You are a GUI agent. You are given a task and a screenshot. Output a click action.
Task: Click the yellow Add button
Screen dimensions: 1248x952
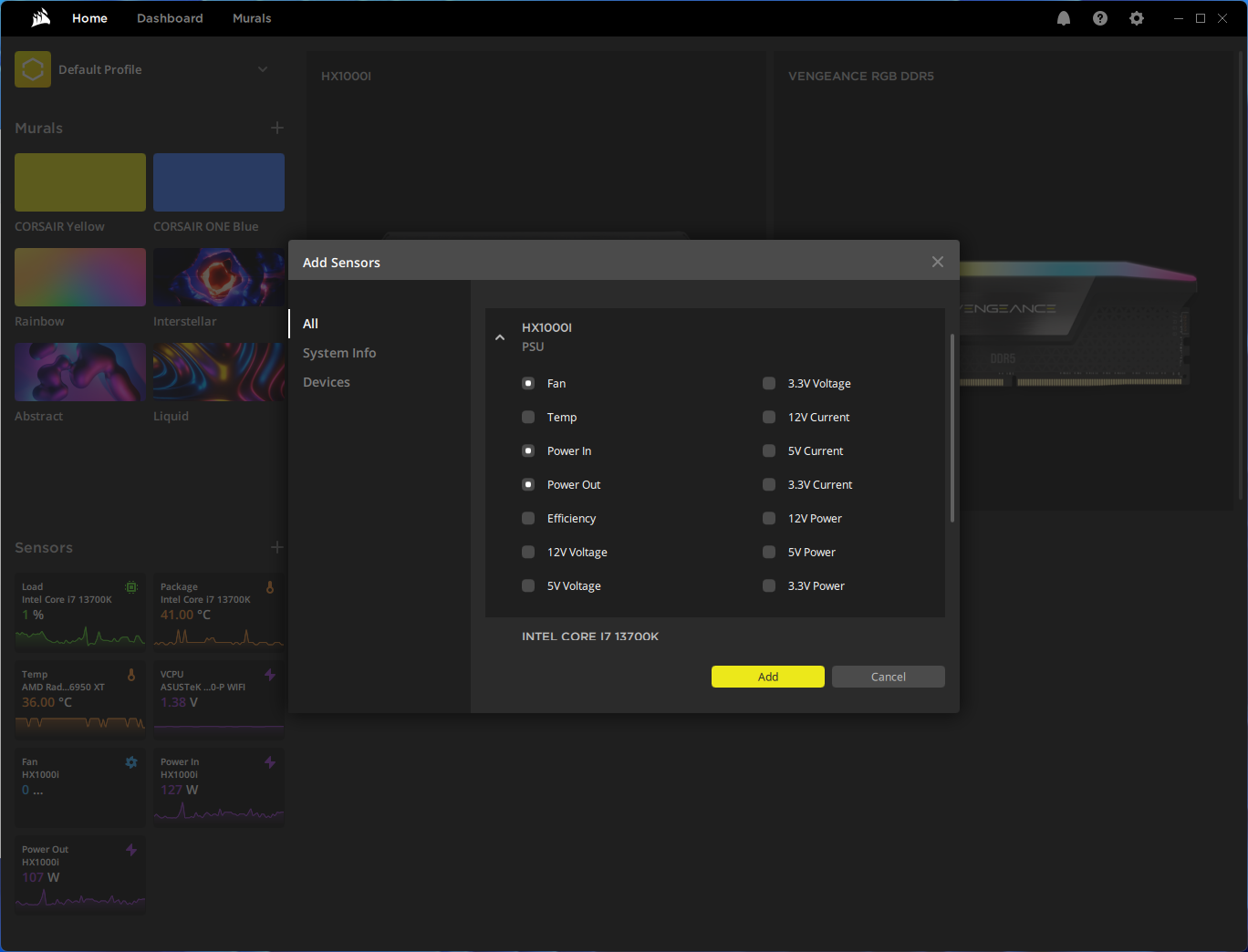pyautogui.click(x=768, y=677)
